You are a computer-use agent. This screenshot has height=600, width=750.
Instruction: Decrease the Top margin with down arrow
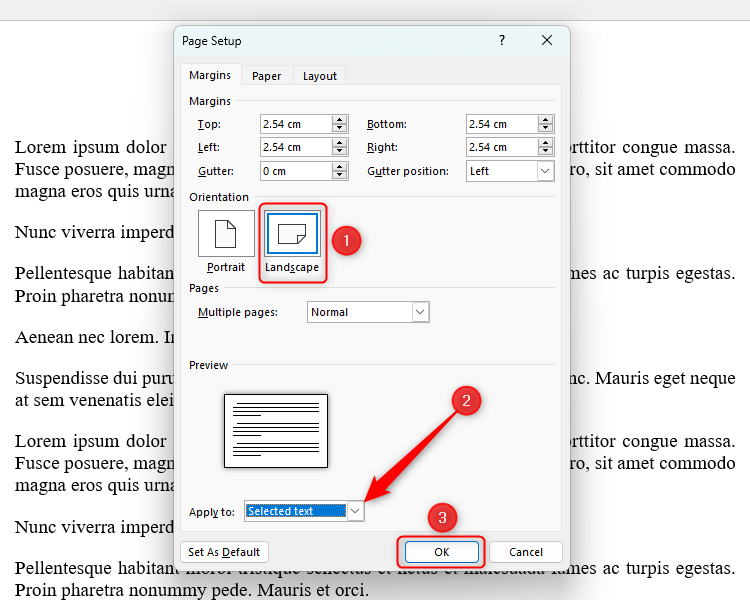[x=340, y=128]
